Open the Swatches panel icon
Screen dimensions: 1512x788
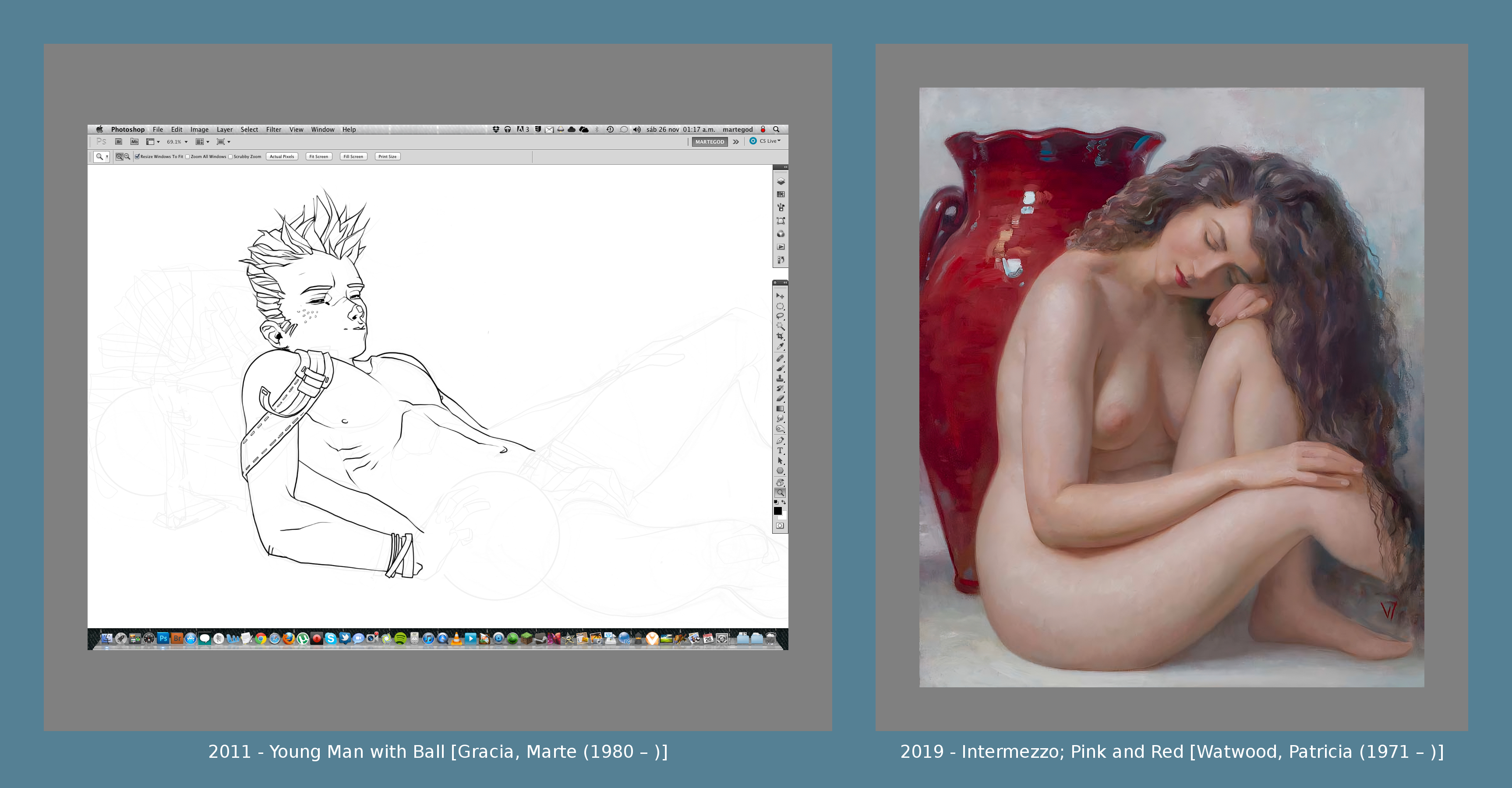coord(781,194)
